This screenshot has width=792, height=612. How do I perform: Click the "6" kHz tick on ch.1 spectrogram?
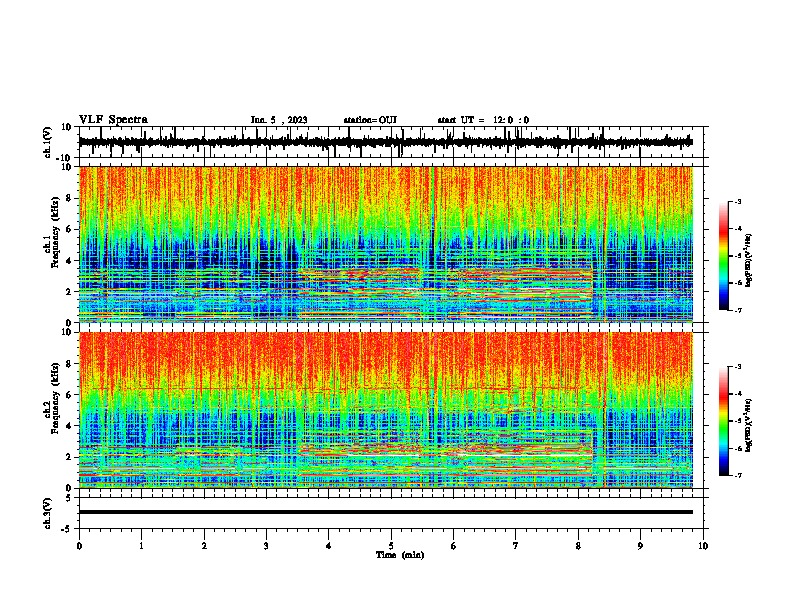(70, 230)
